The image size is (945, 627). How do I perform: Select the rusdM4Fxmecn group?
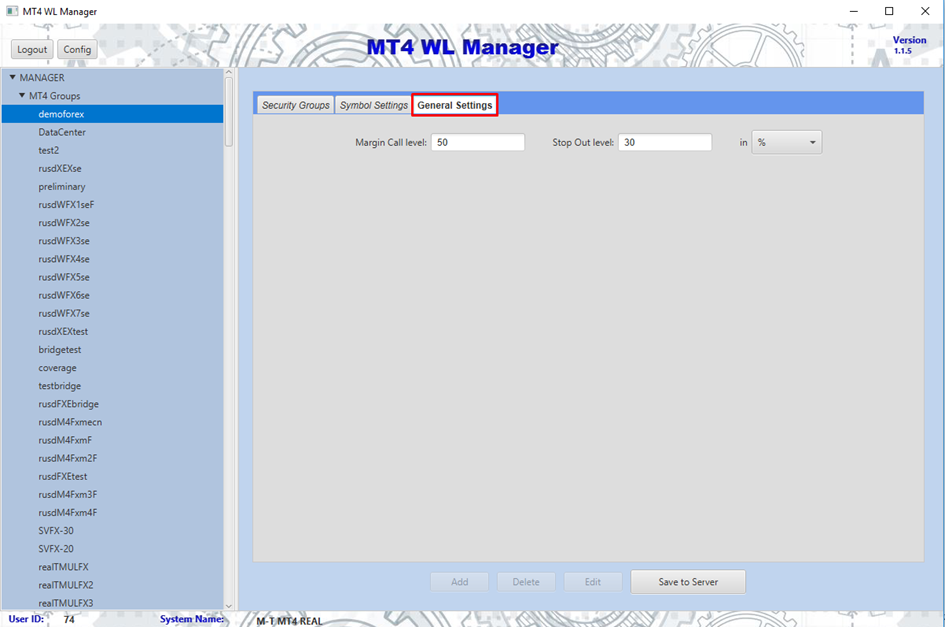[x=112, y=421]
